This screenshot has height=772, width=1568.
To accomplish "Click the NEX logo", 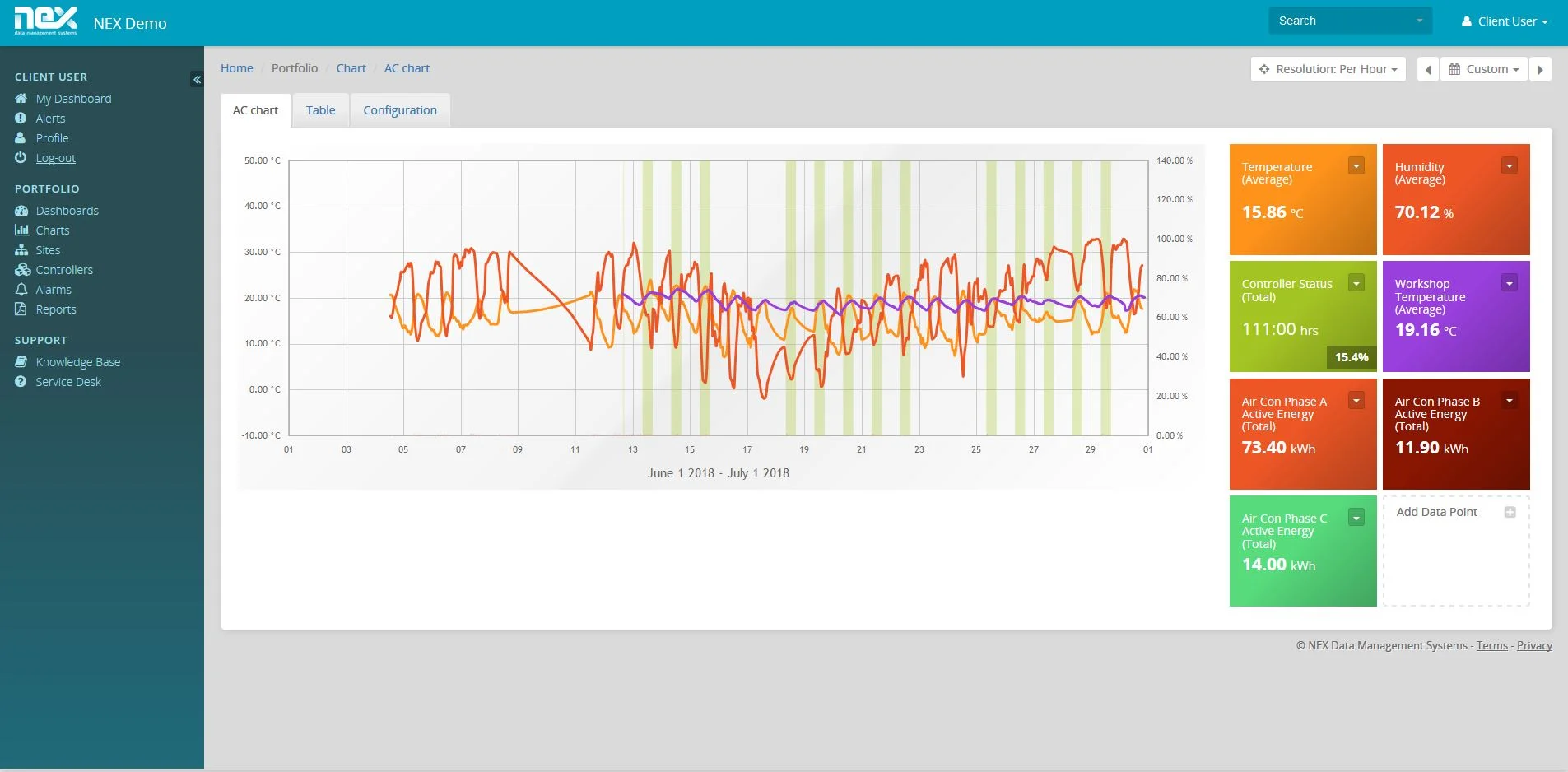I will point(46,21).
